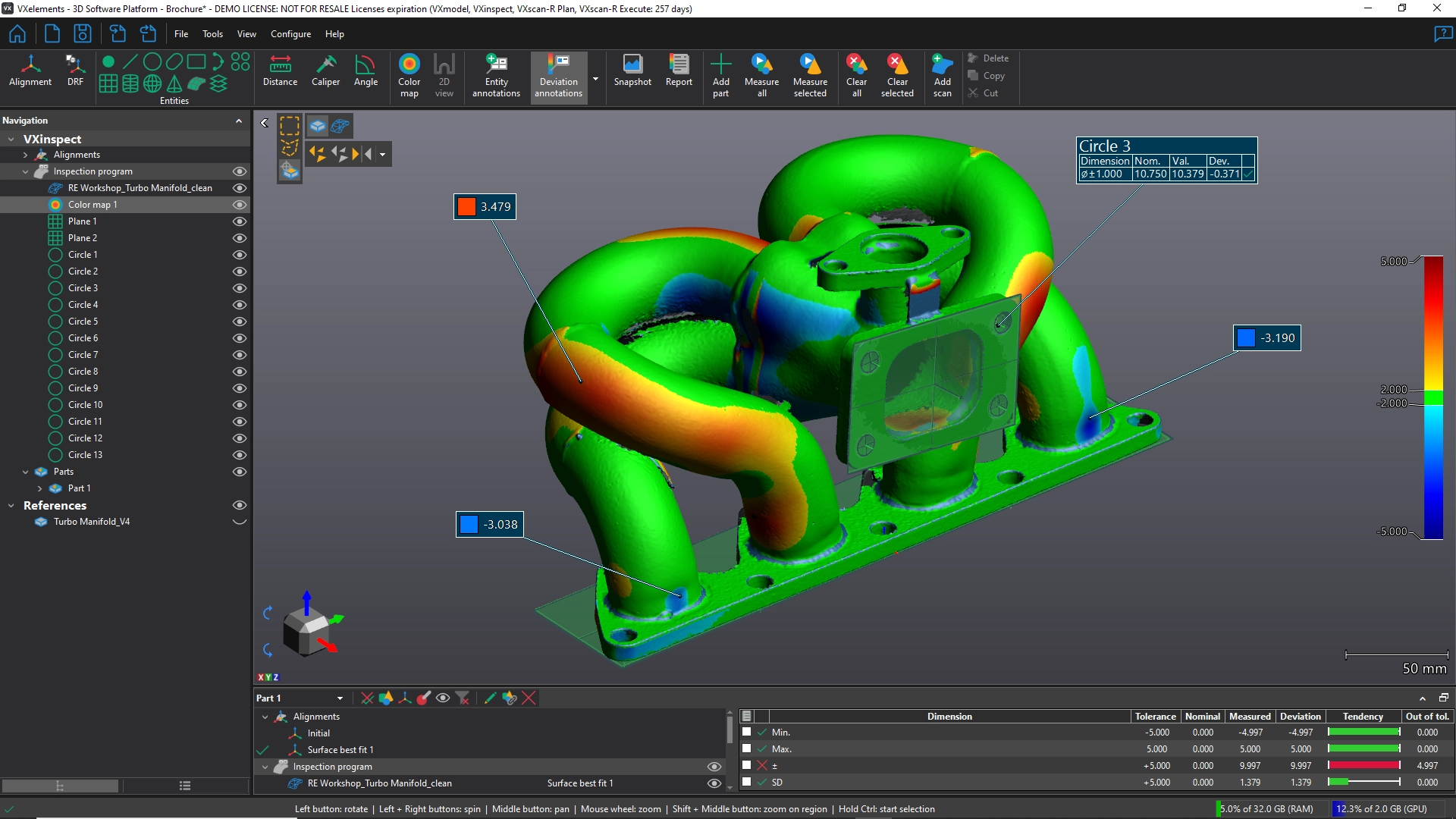Show the Turbo Manifold_V4 reference
Viewport: 1456px width, 819px height.
point(240,522)
